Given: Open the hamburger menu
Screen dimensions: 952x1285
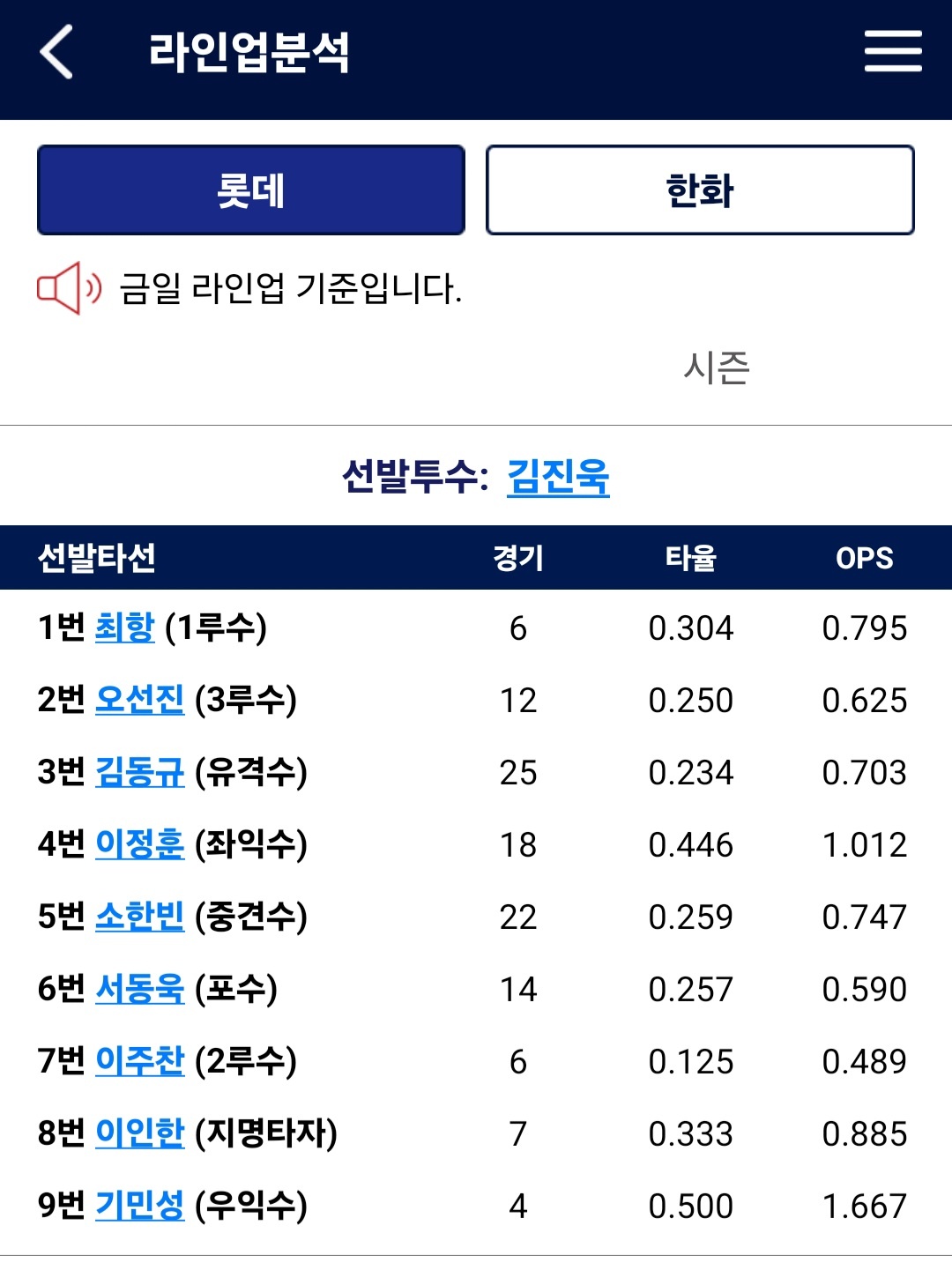Looking at the screenshot, I should tap(892, 51).
